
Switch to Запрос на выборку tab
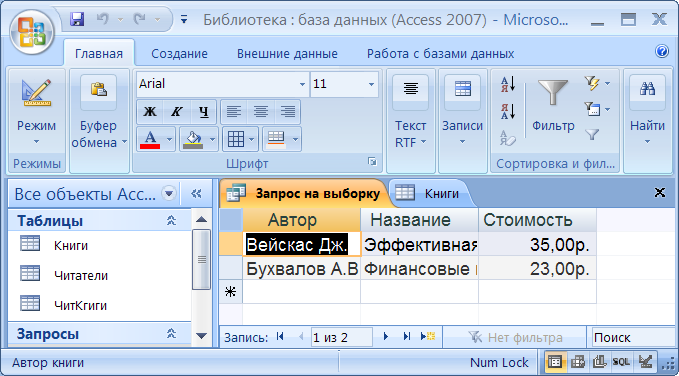[303, 193]
